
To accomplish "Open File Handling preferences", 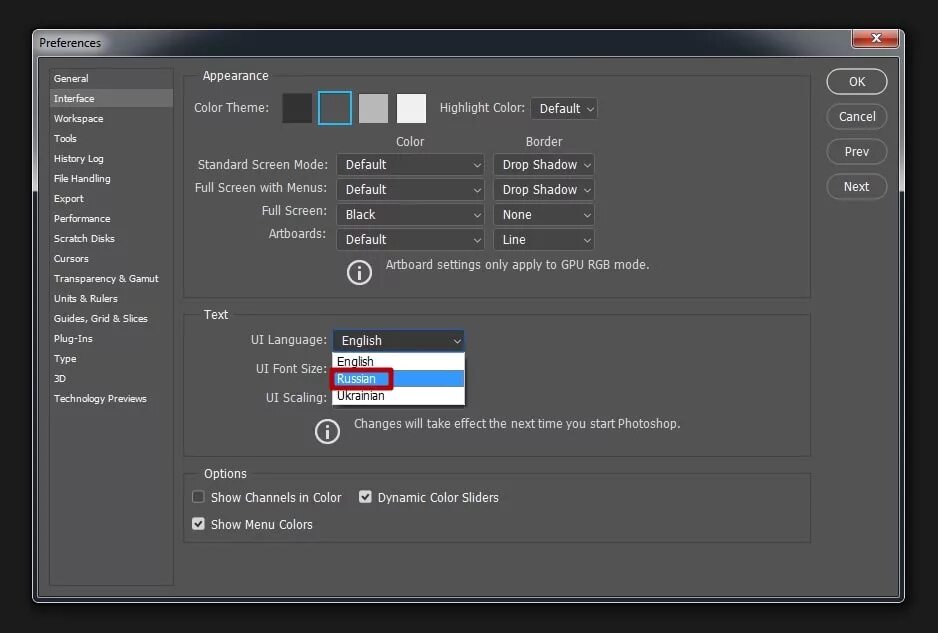I will tap(112, 179).
